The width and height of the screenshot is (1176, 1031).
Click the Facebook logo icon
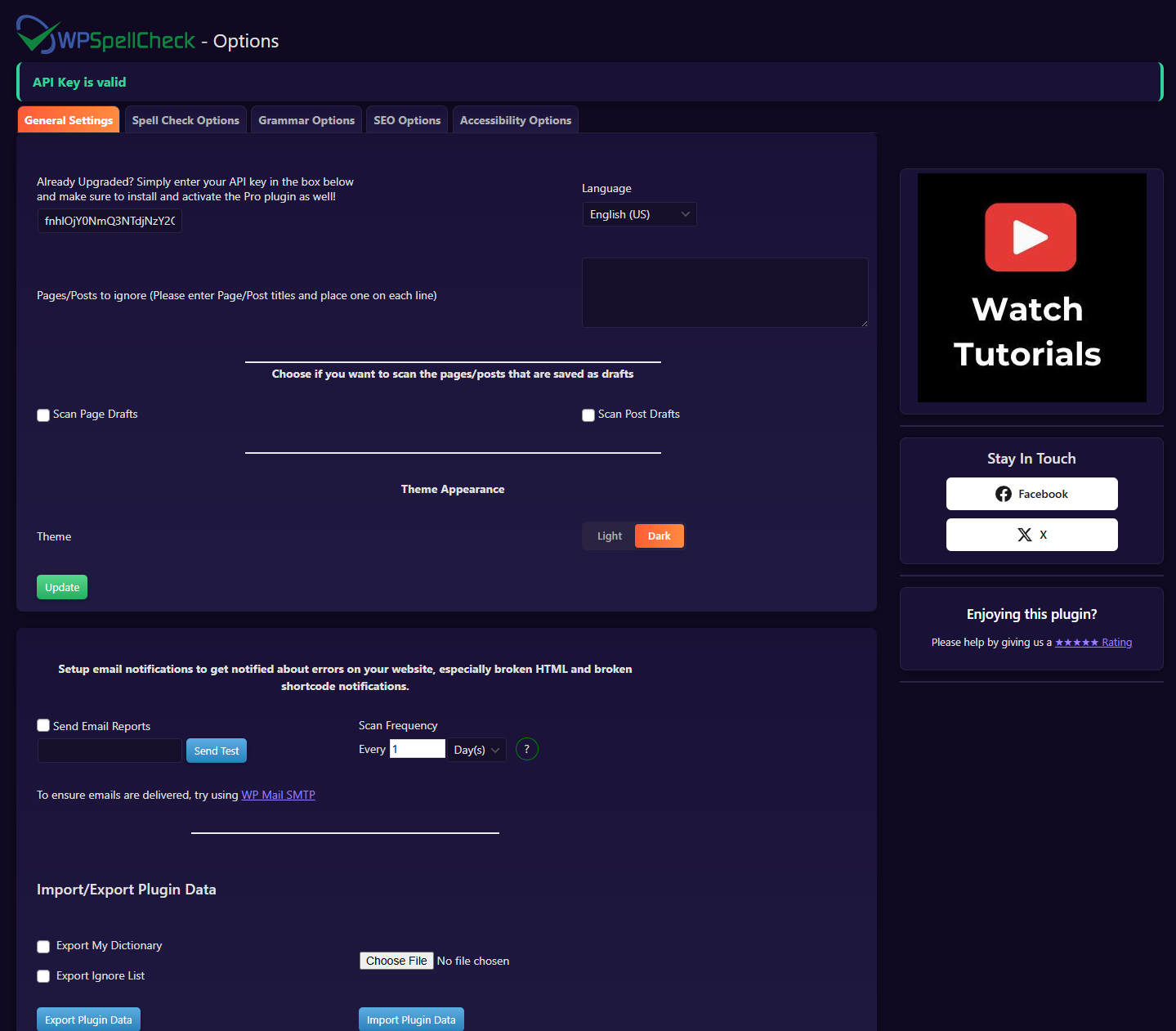(x=1004, y=494)
